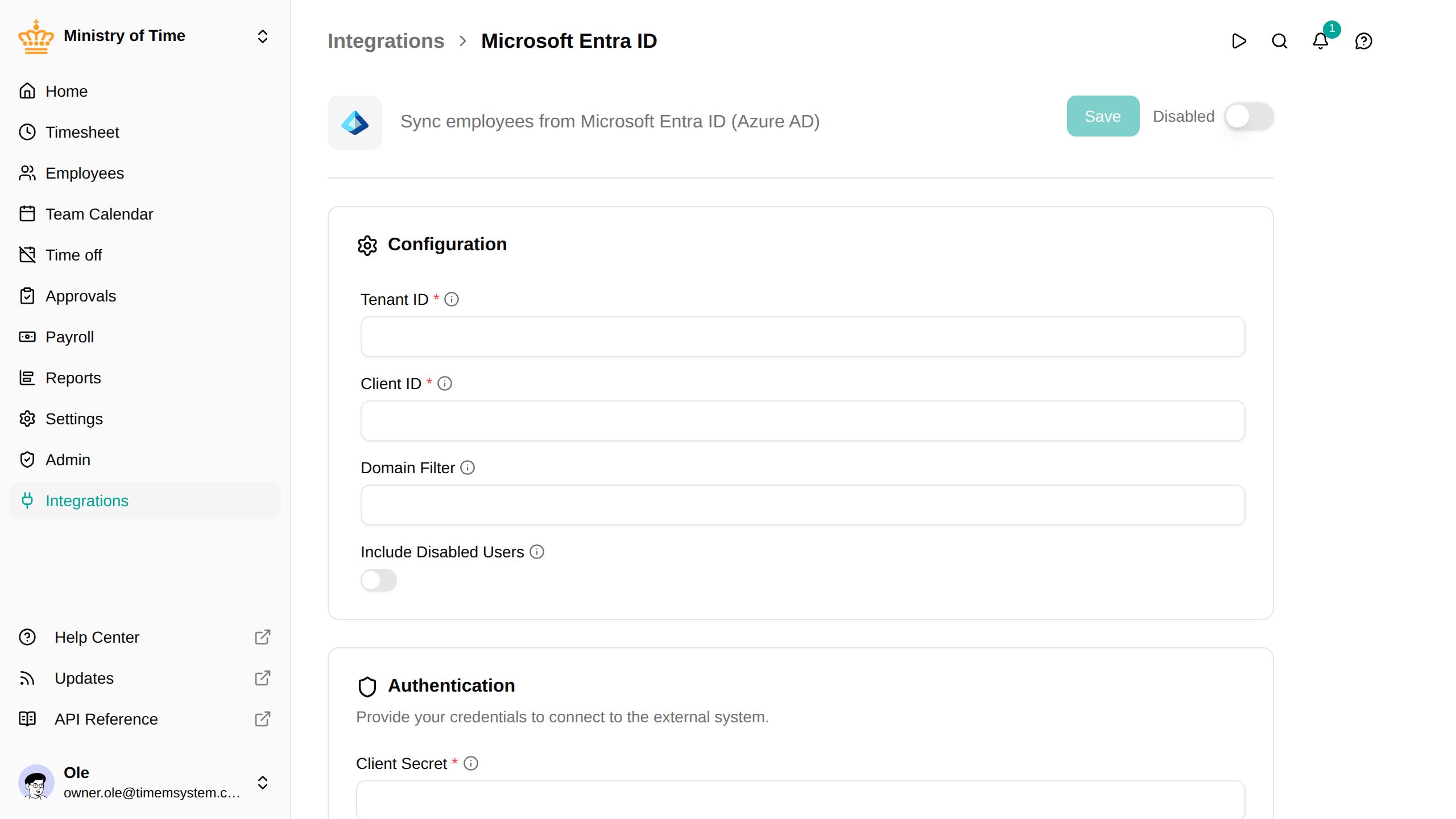Open API Reference external link icon
This screenshot has width=1456, height=819.
pyautogui.click(x=262, y=719)
